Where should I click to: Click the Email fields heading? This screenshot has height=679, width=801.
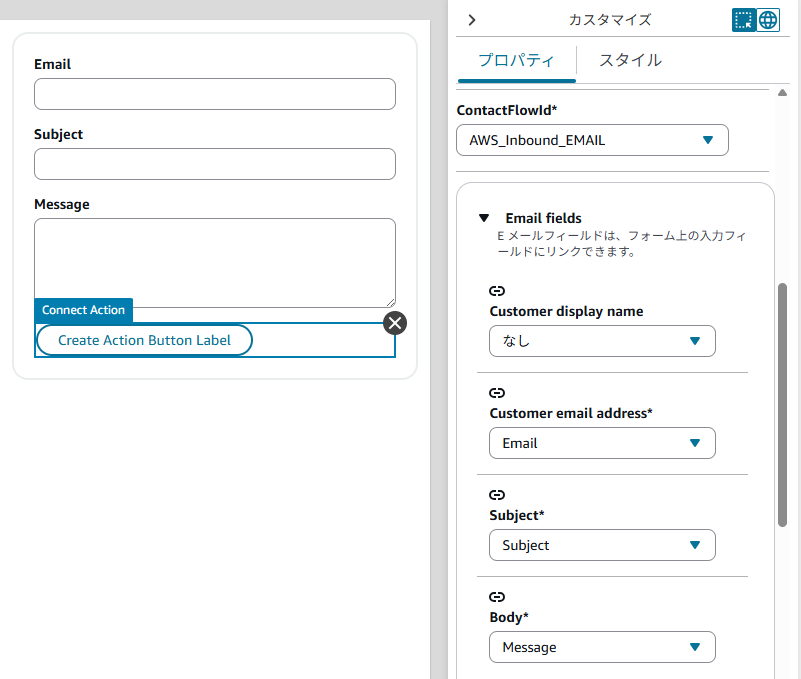coord(544,218)
